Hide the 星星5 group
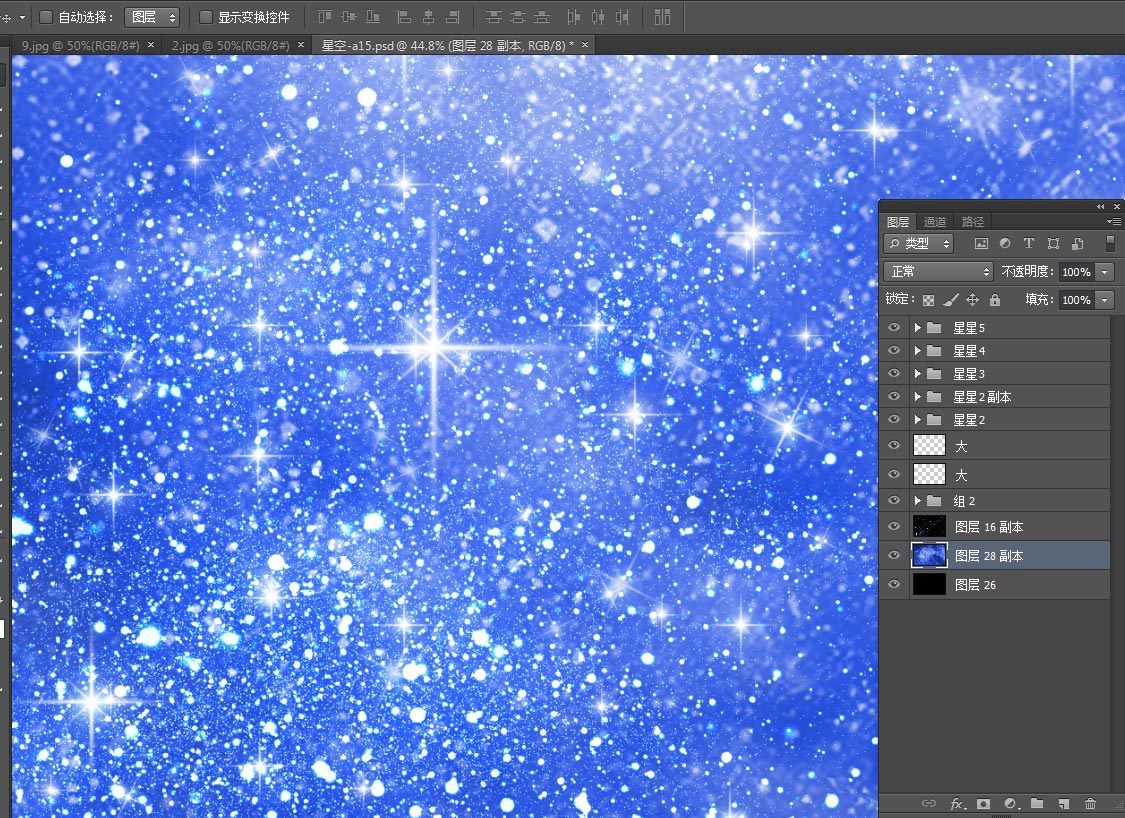Image resolution: width=1125 pixels, height=818 pixels. click(x=894, y=327)
